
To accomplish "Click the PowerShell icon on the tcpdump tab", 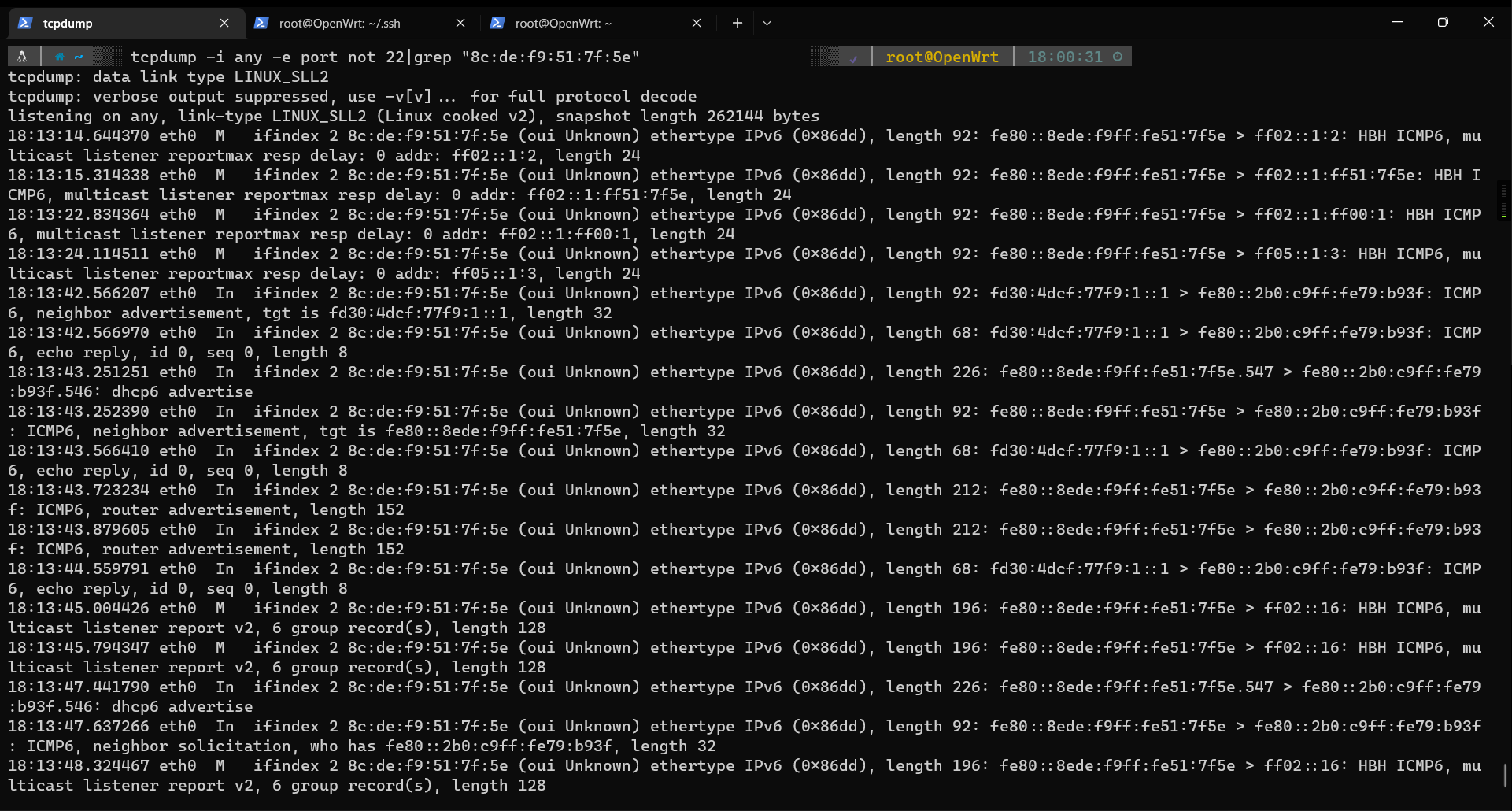I will (25, 23).
